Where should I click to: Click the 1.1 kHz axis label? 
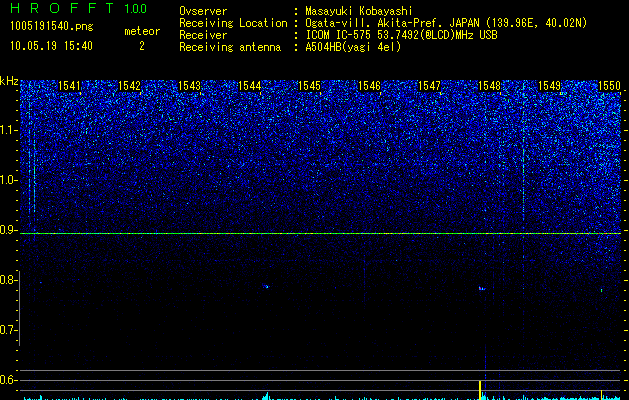(8, 130)
